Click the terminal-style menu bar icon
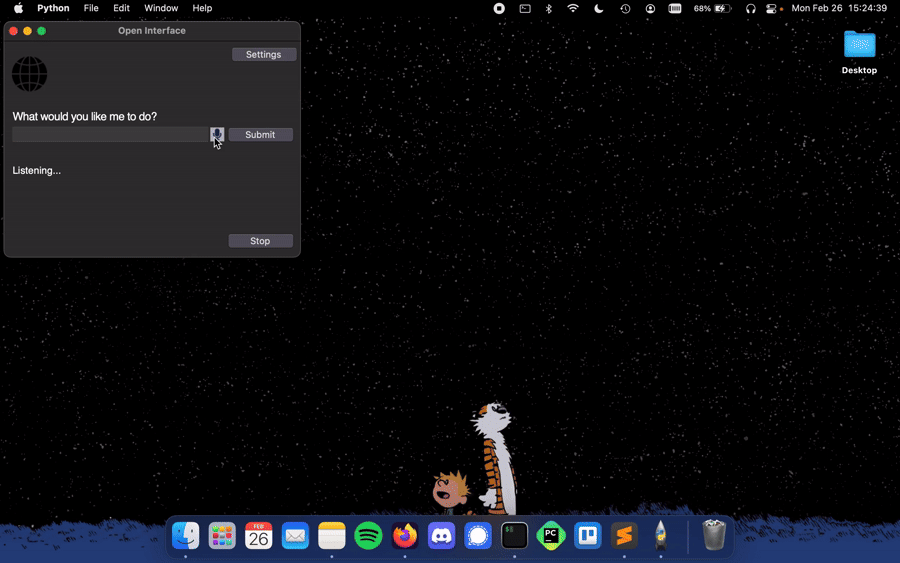Screen dimensions: 900x563 525,8
